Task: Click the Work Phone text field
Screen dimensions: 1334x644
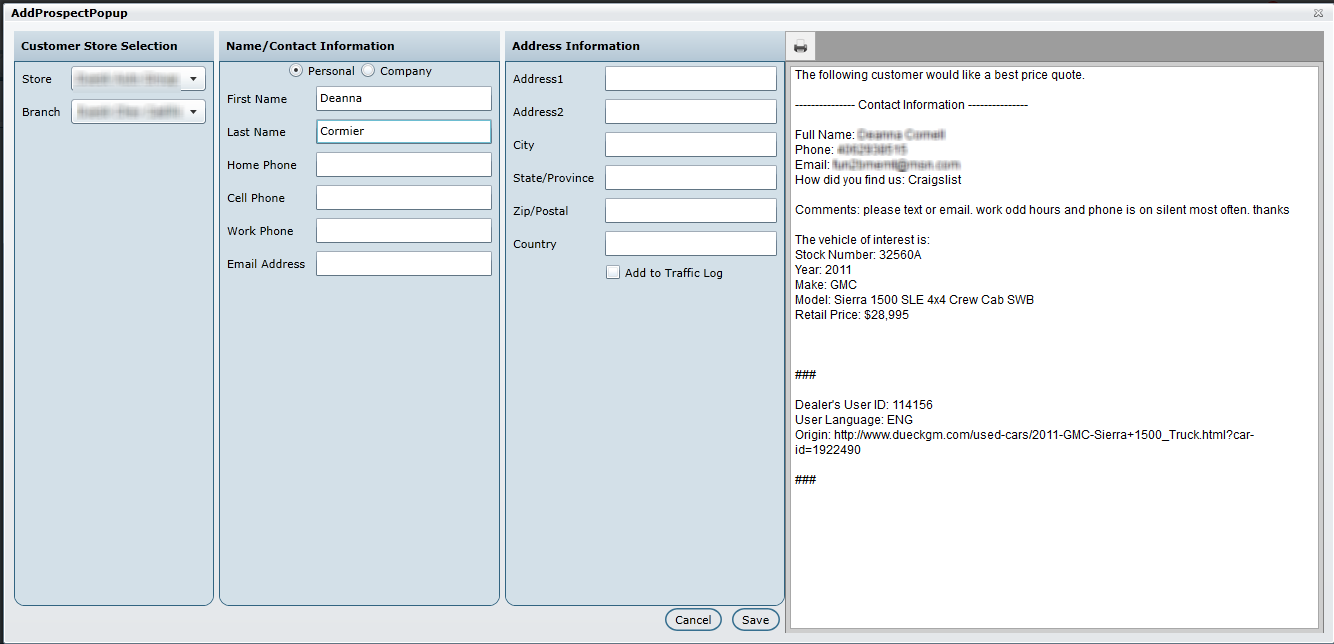Action: [x=403, y=231]
